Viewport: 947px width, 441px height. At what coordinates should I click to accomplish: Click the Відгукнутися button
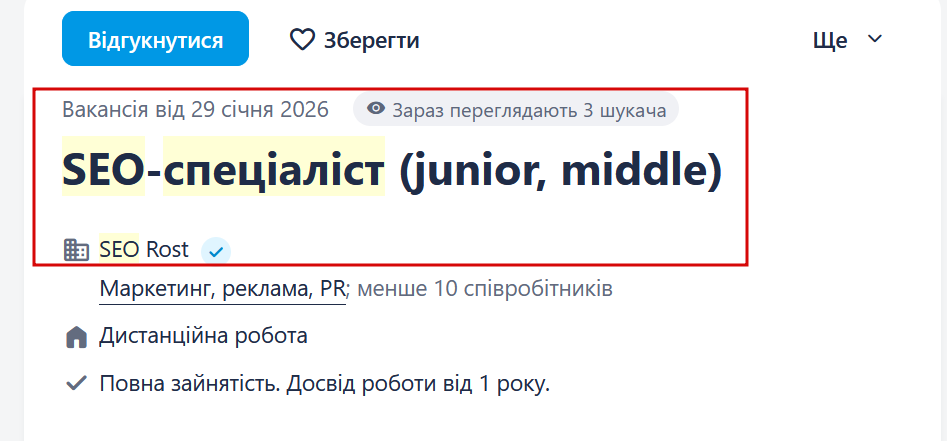[x=155, y=40]
